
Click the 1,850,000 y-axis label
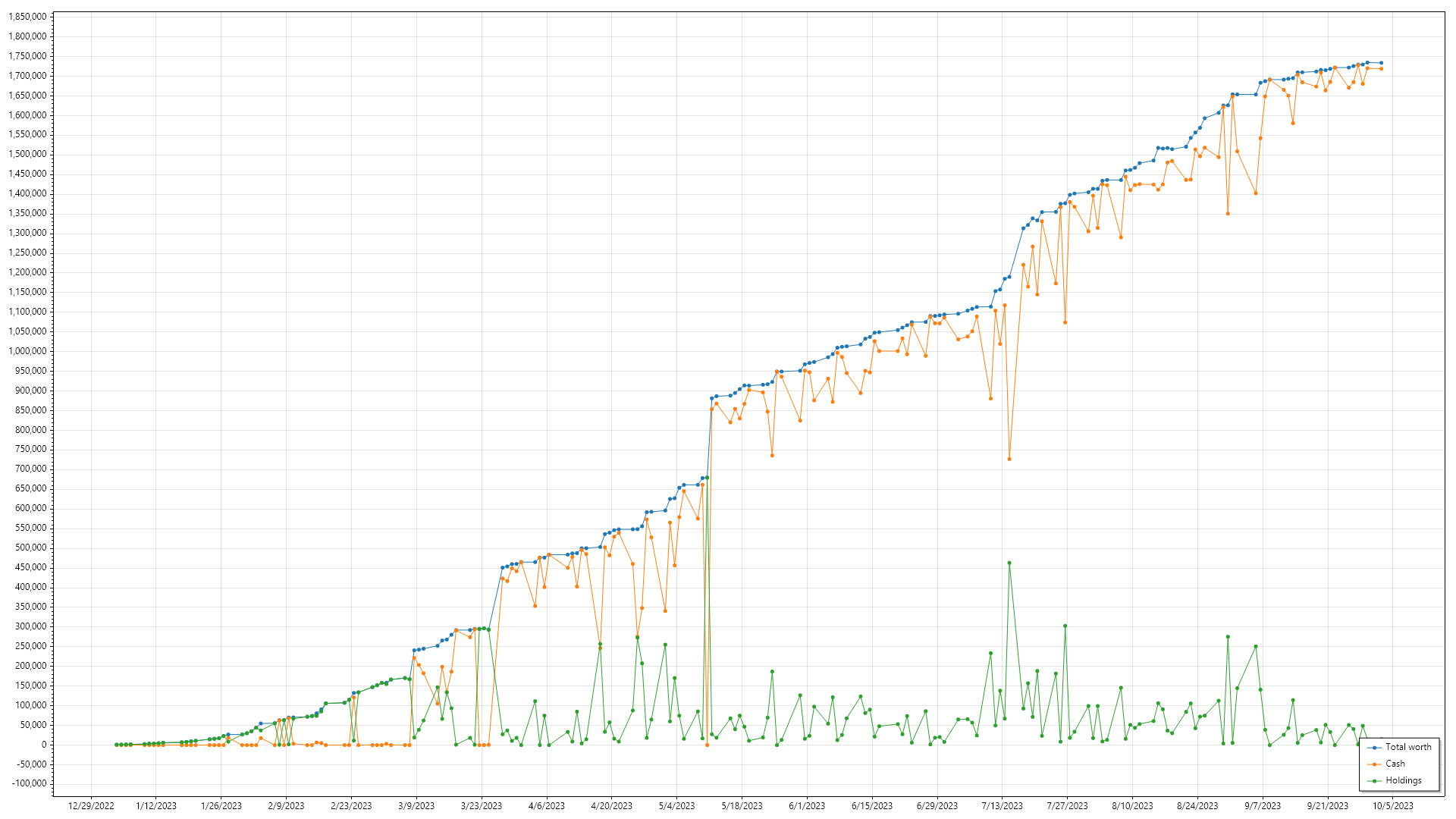27,17
